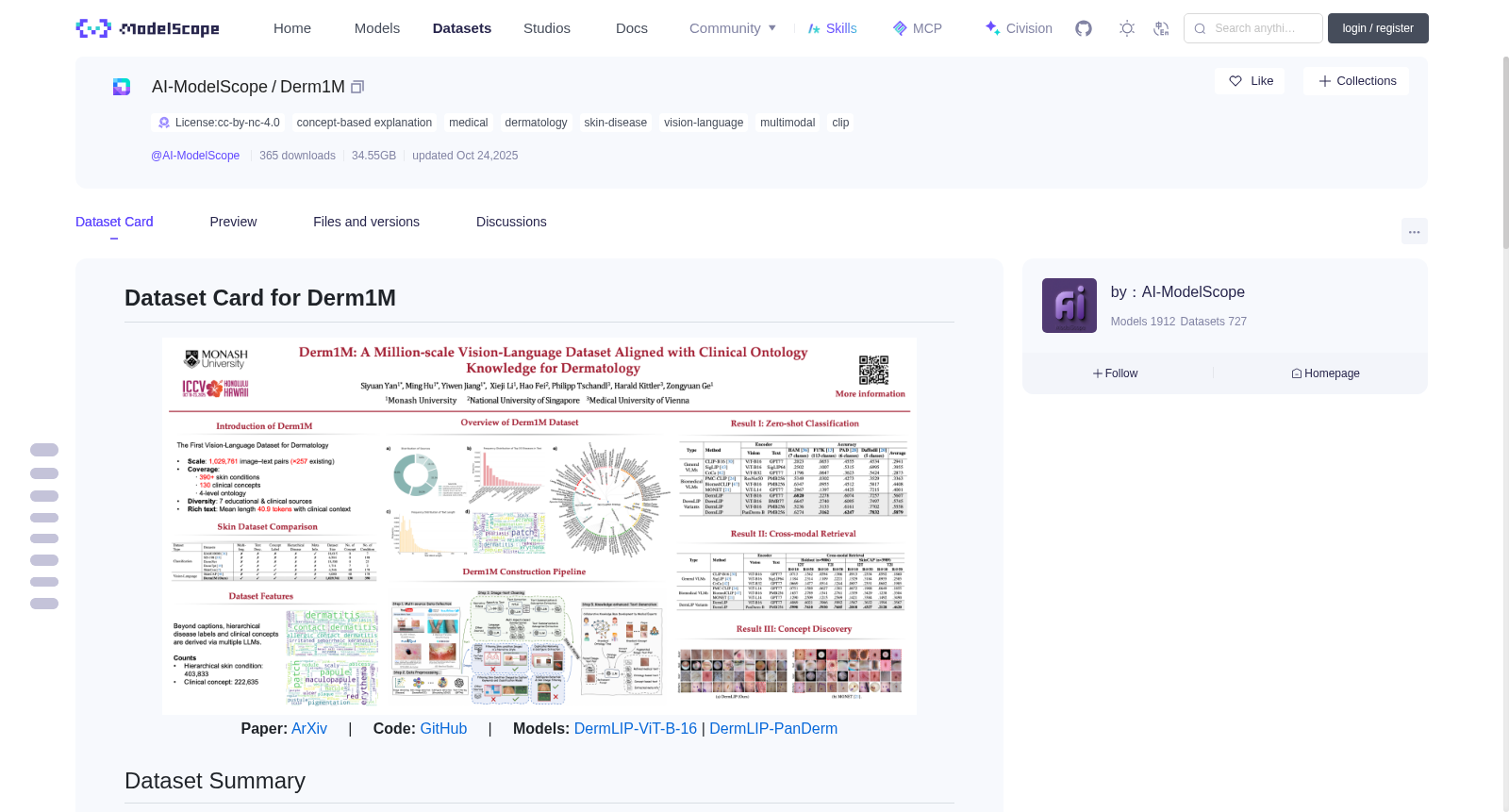The width and height of the screenshot is (1509, 812).
Task: Open the Models section
Action: (377, 28)
